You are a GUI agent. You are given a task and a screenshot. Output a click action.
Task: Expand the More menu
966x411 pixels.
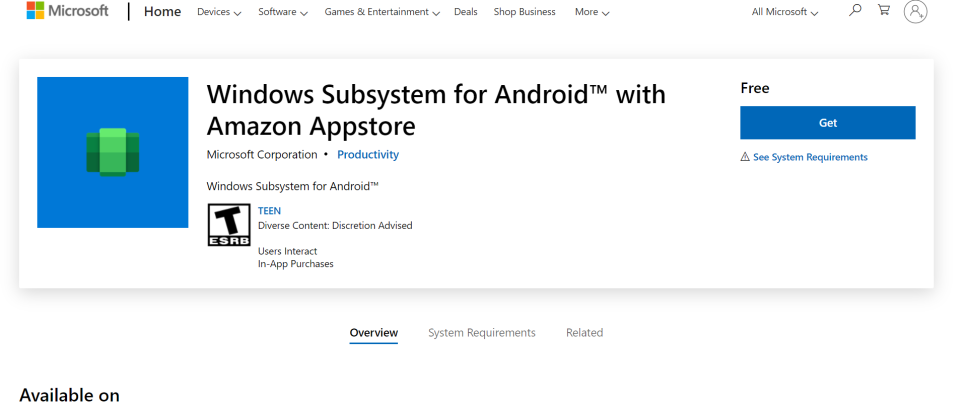click(592, 12)
